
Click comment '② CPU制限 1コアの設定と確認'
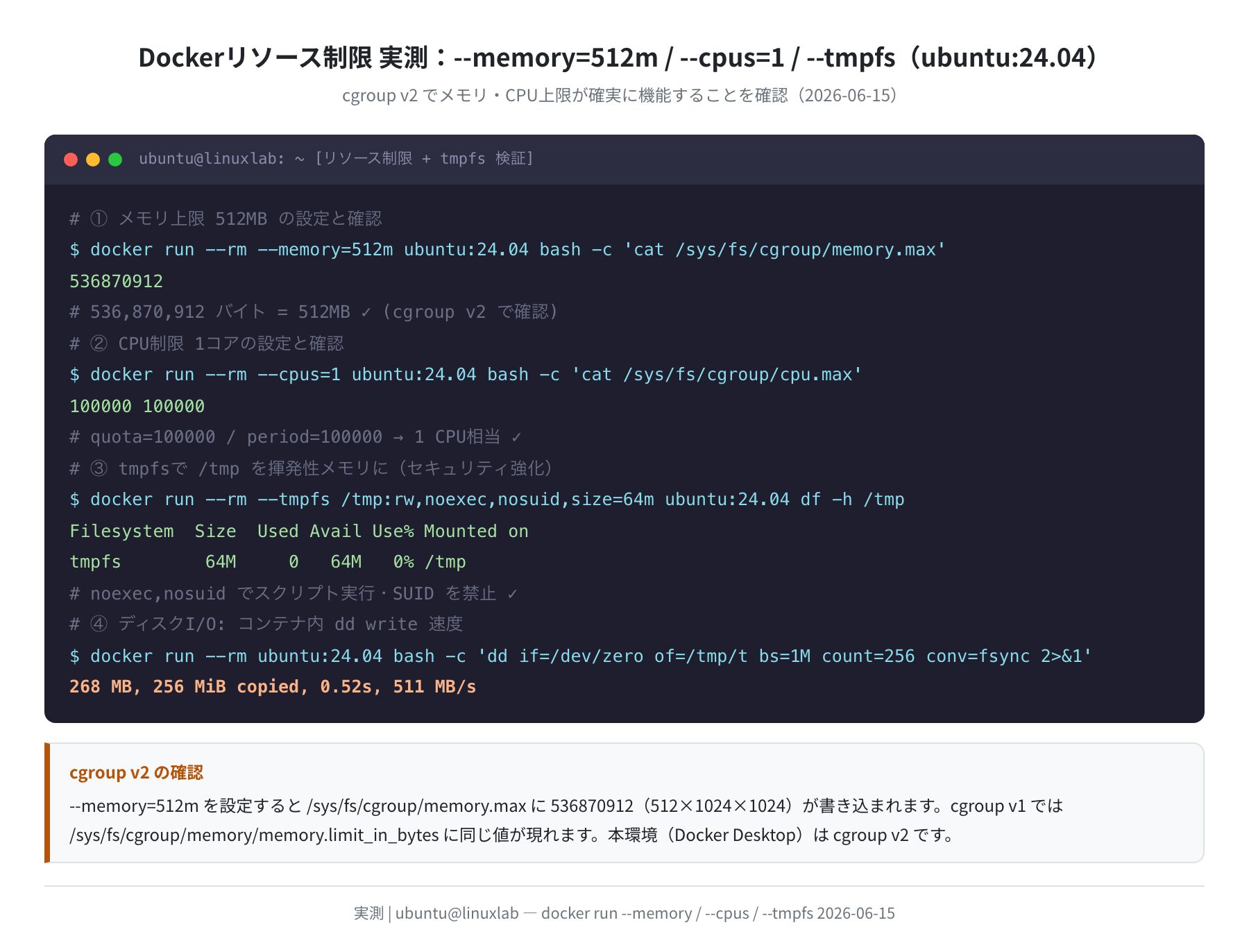[x=207, y=343]
